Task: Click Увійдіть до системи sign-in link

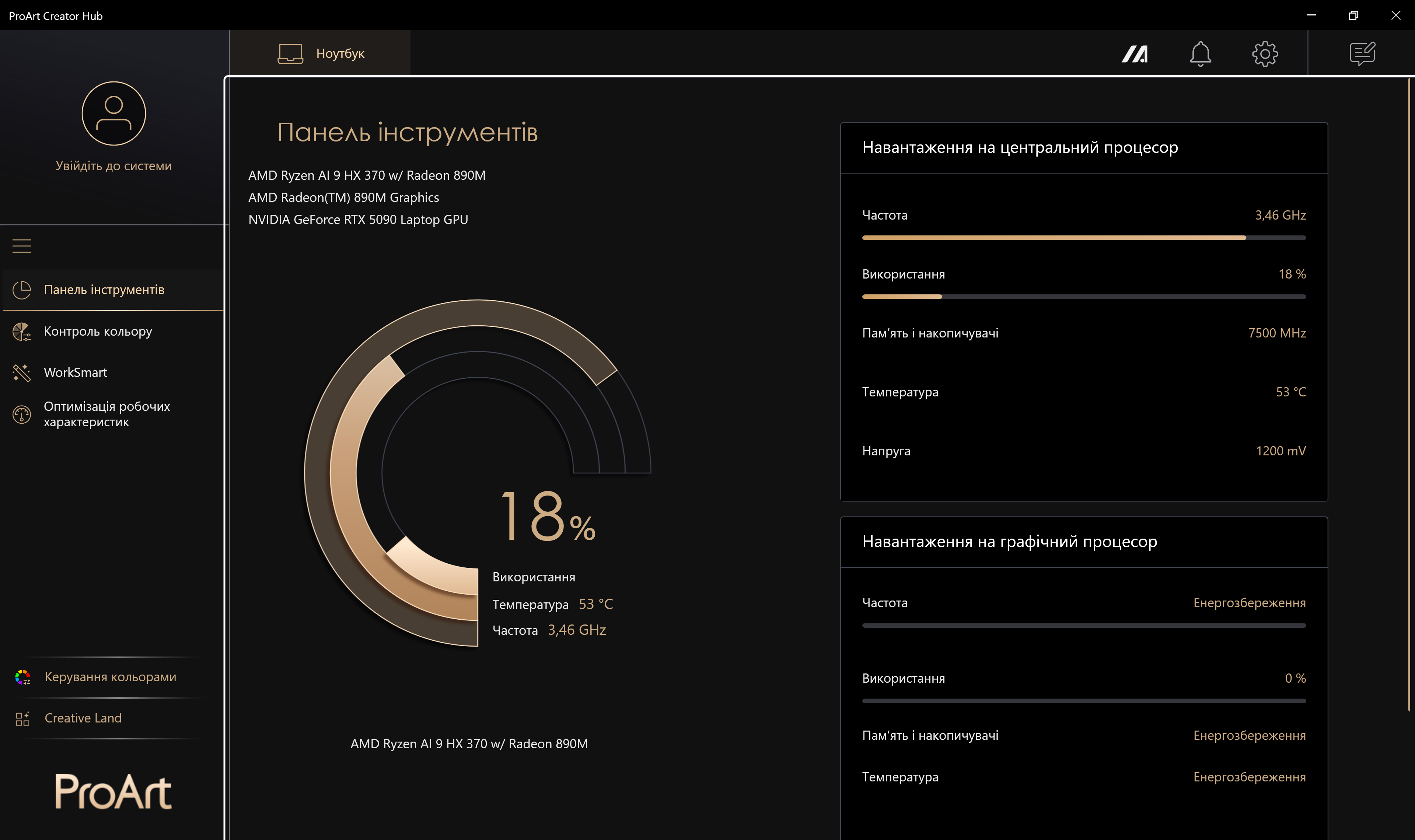Action: (114, 166)
